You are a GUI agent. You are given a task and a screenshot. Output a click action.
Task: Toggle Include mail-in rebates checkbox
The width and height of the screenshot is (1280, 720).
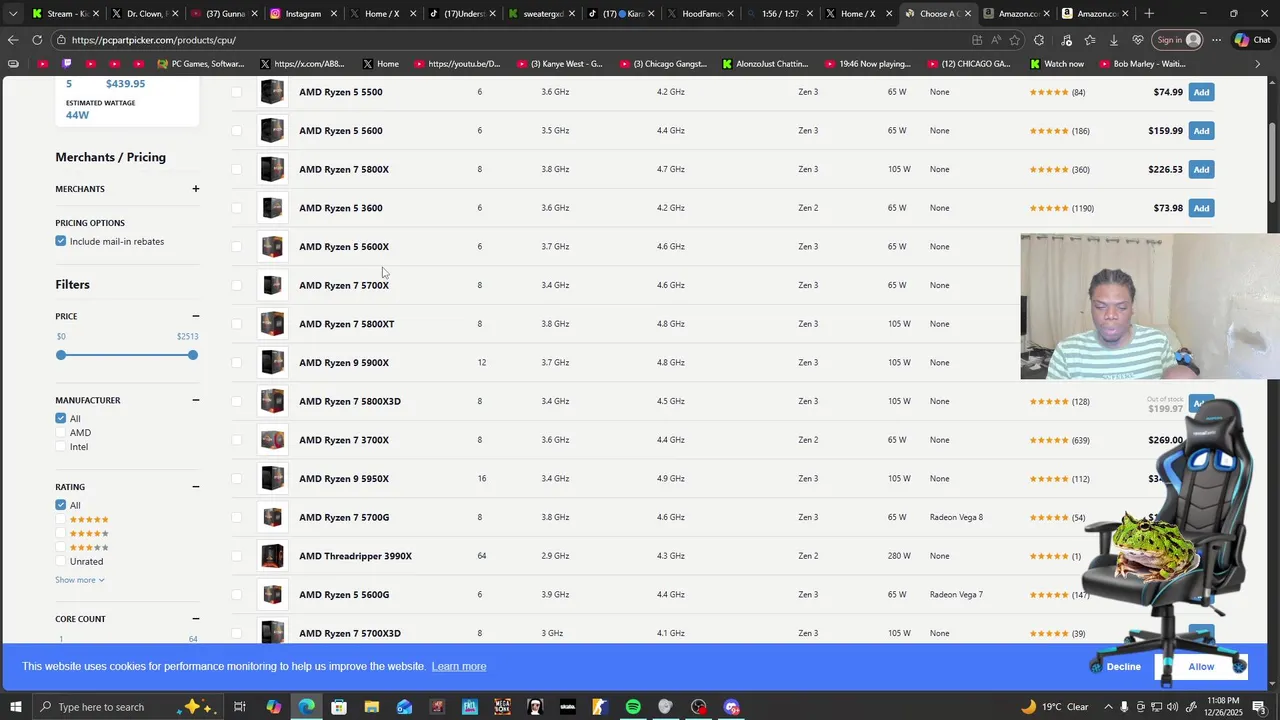pyautogui.click(x=61, y=241)
